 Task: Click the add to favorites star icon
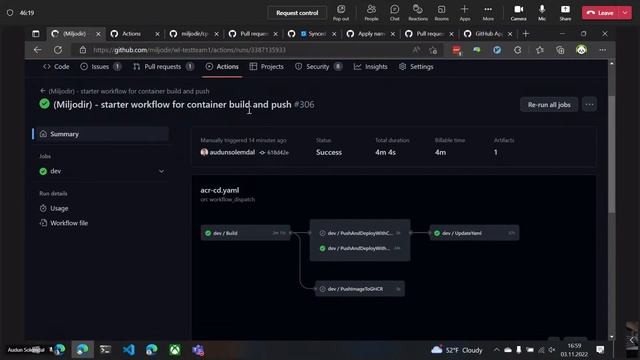click(433, 50)
